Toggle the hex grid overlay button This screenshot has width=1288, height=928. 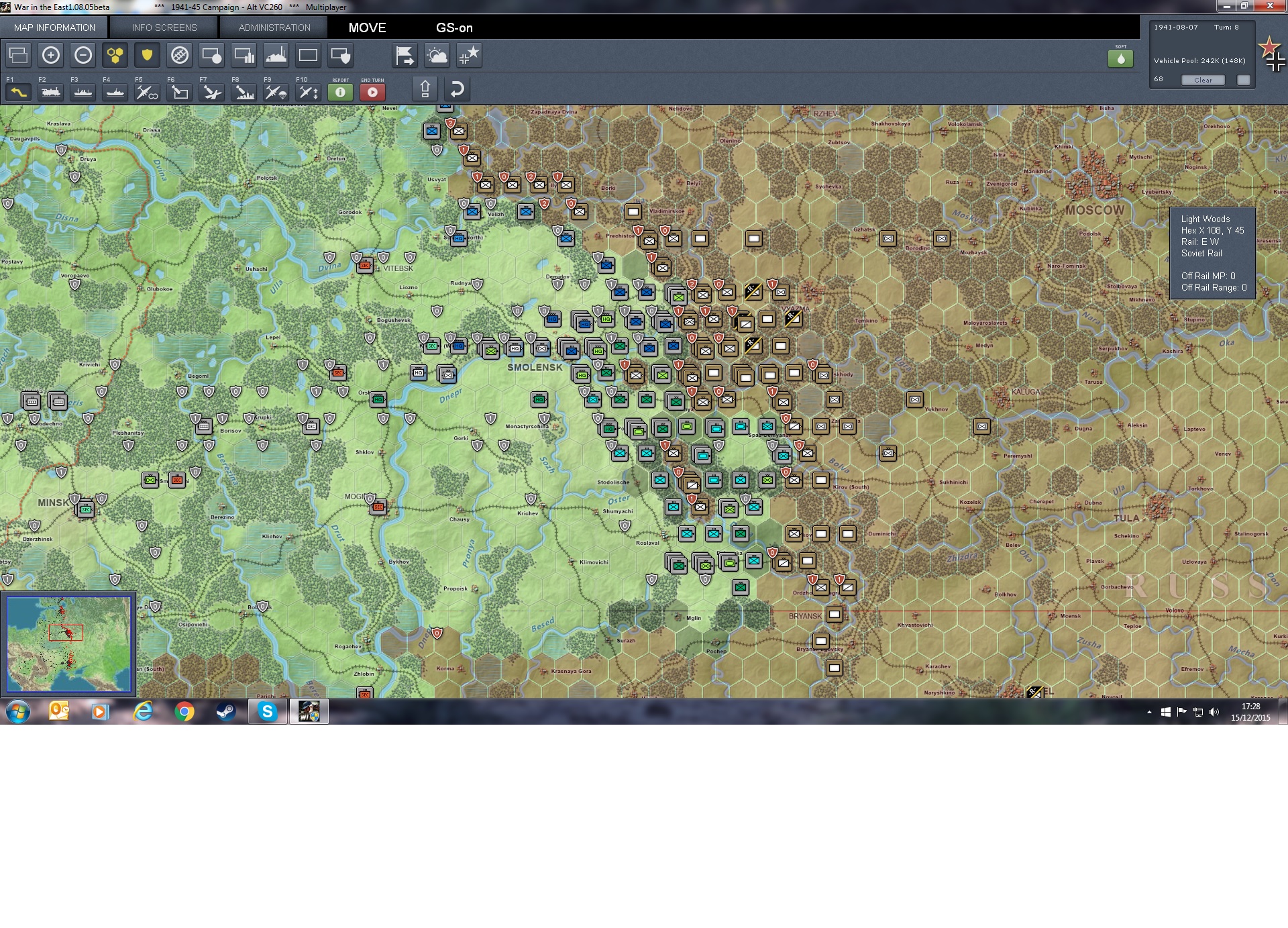coord(115,56)
